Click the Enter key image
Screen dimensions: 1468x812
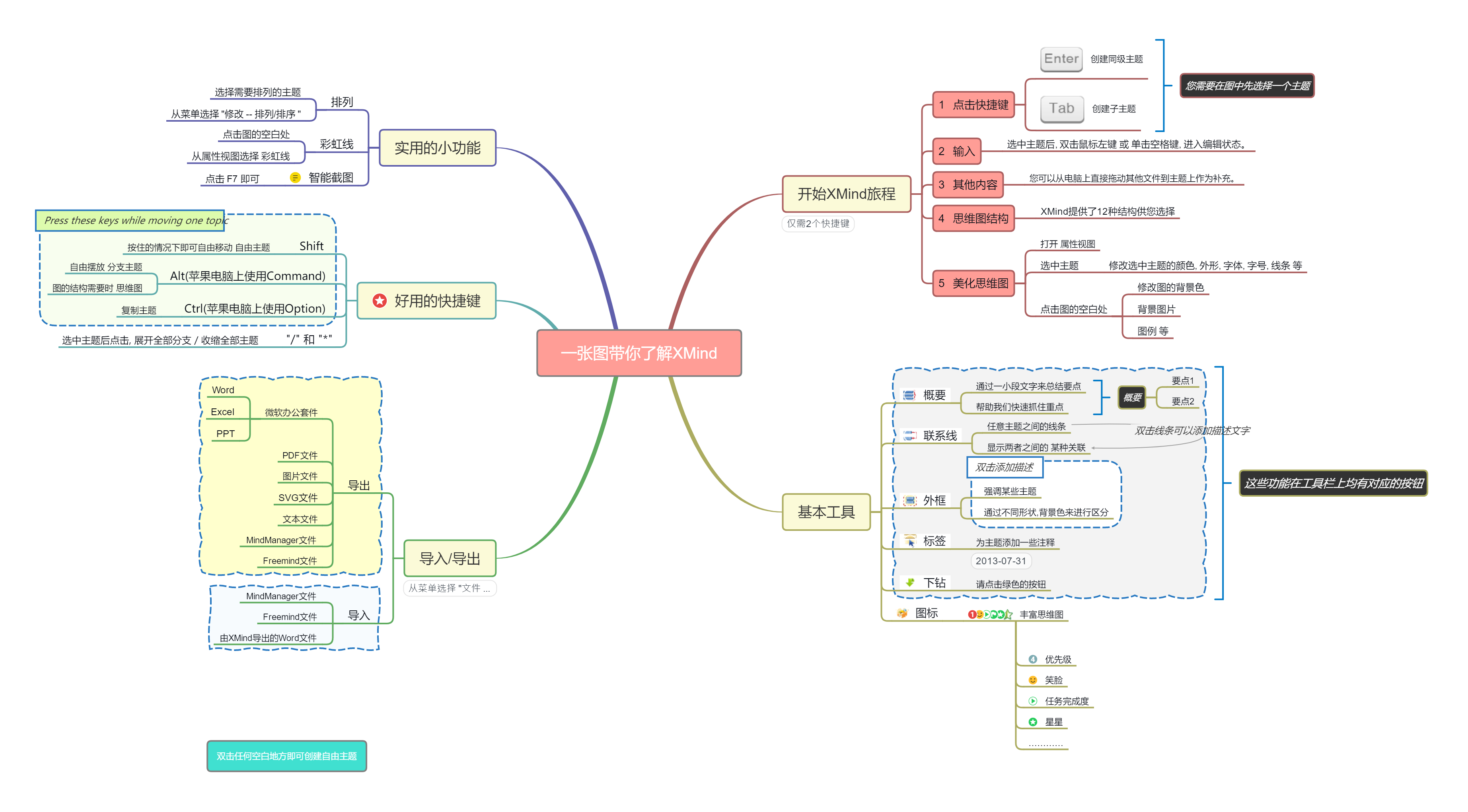click(x=1061, y=59)
